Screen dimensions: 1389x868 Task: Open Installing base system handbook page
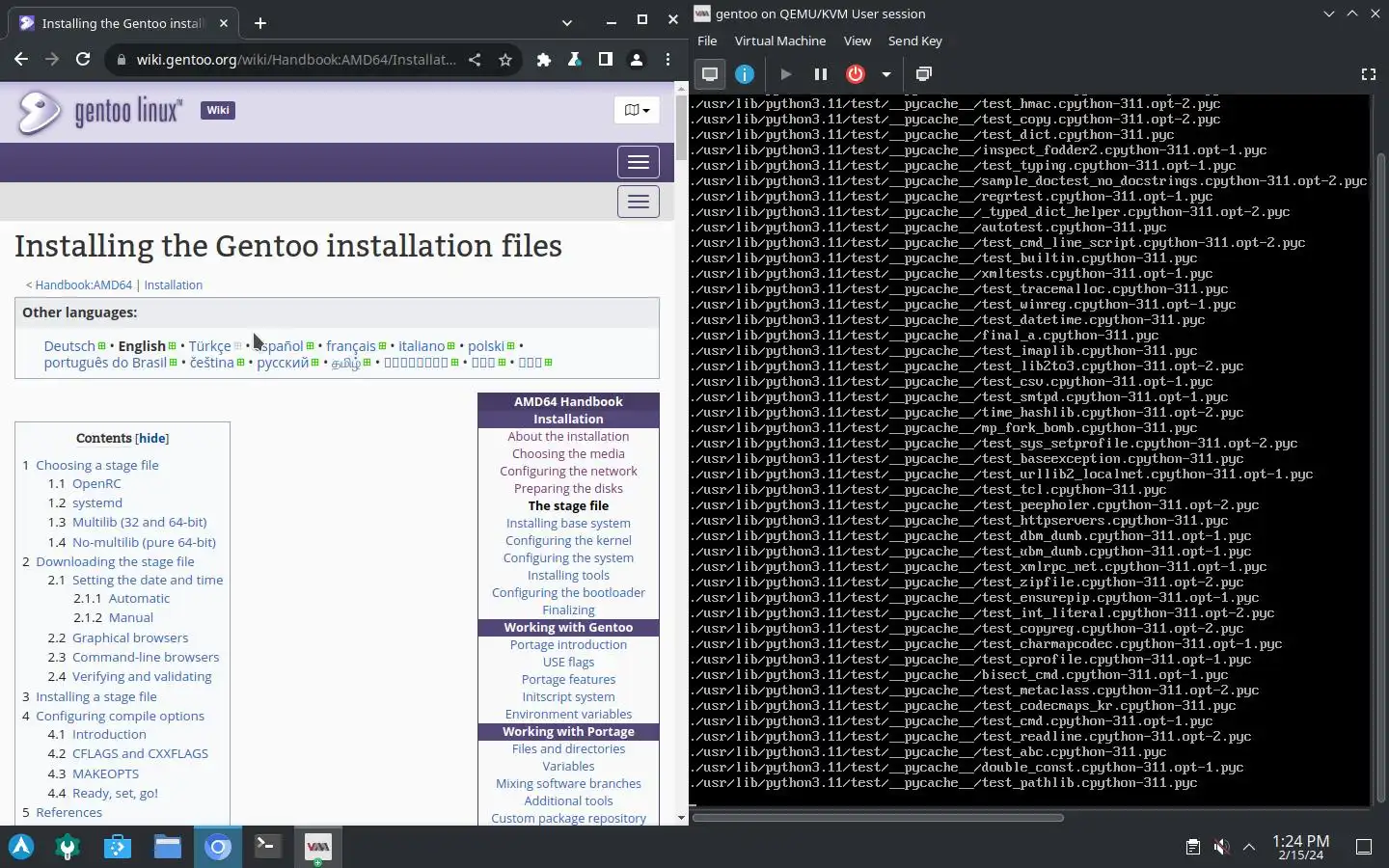568,524
